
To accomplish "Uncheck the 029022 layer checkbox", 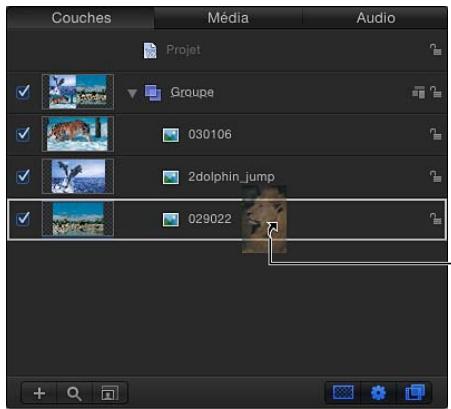I will click(23, 219).
